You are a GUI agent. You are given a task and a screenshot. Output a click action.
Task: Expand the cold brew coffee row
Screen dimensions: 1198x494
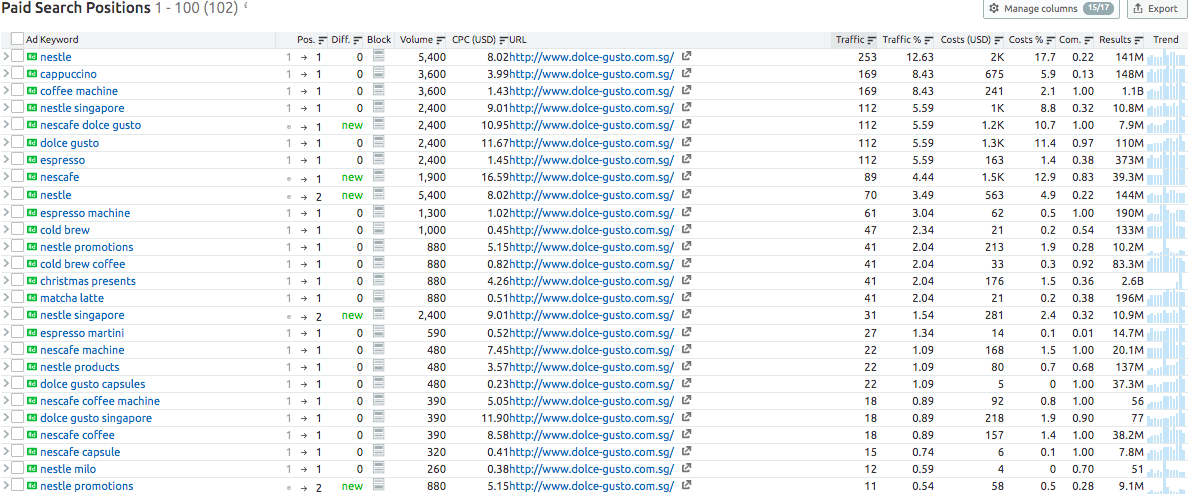5,264
